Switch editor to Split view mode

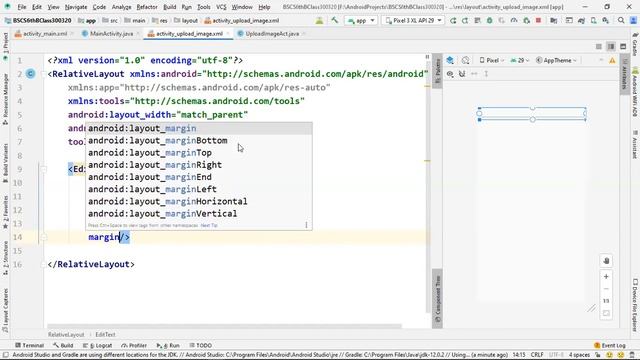pos(611,47)
